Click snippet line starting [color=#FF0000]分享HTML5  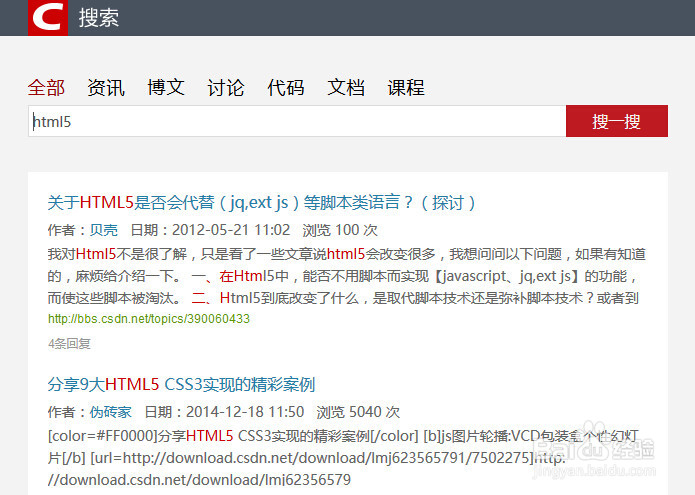[x=343, y=436]
